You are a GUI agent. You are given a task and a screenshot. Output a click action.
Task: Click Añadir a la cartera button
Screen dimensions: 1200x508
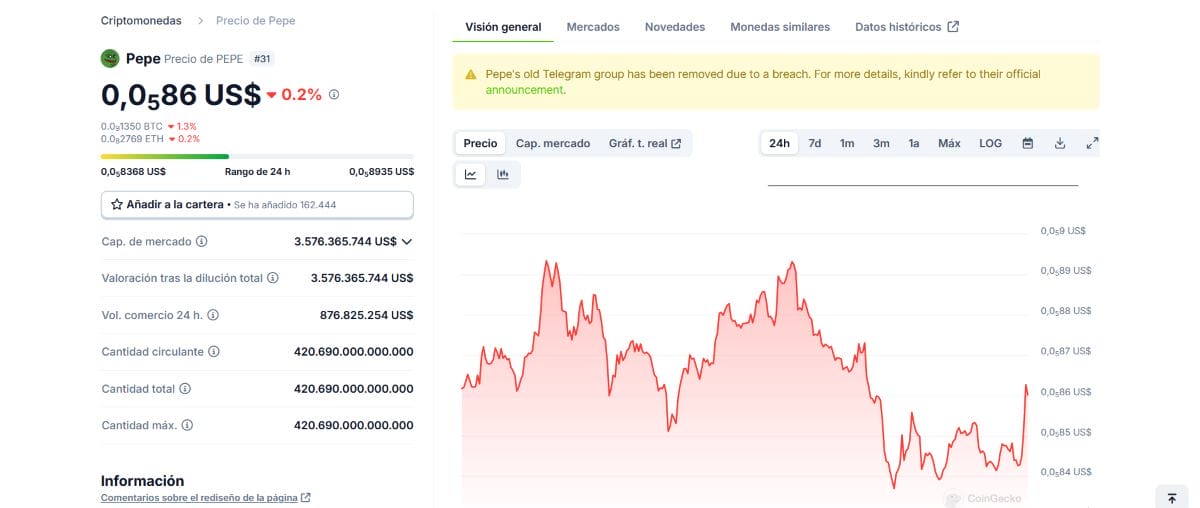257,204
